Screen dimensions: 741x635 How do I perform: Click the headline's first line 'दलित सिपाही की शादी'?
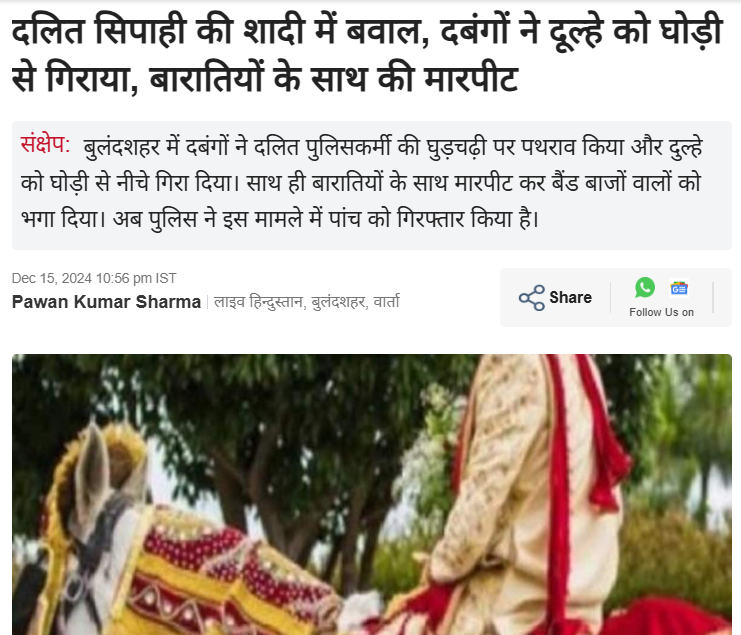pos(157,31)
